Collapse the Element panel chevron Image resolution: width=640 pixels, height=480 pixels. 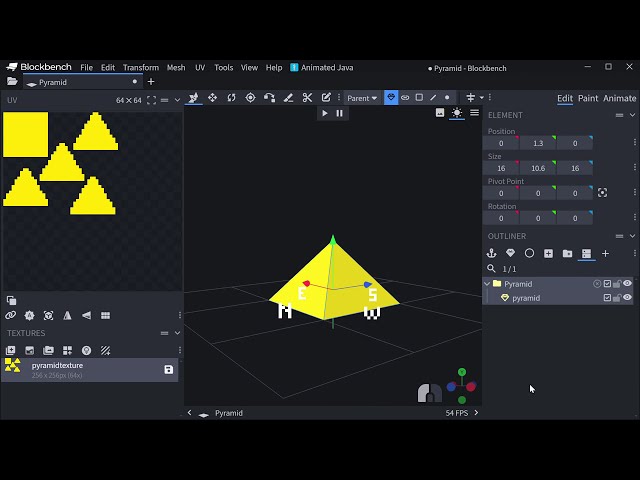pyautogui.click(x=632, y=115)
